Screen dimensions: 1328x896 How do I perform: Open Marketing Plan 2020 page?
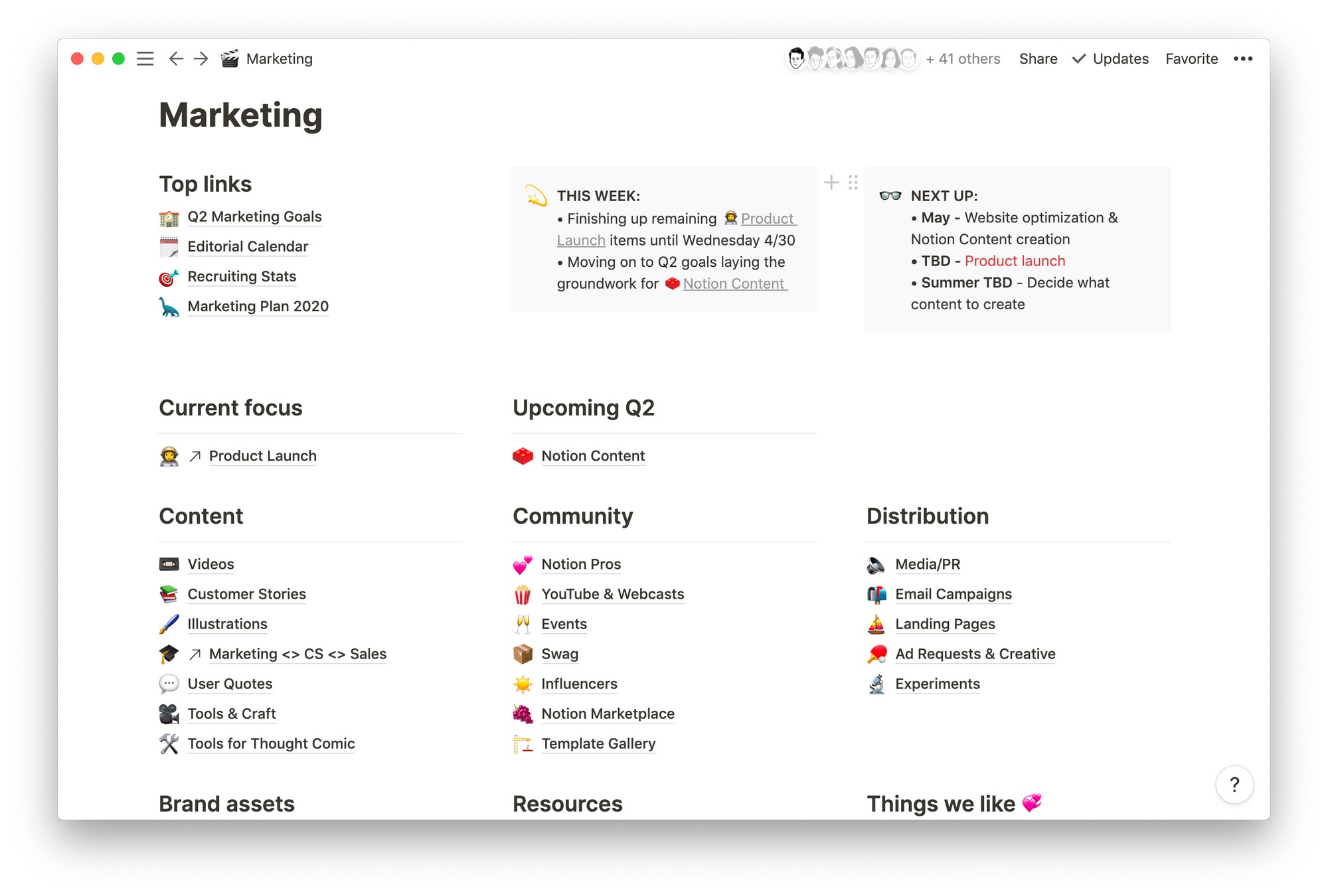click(258, 307)
